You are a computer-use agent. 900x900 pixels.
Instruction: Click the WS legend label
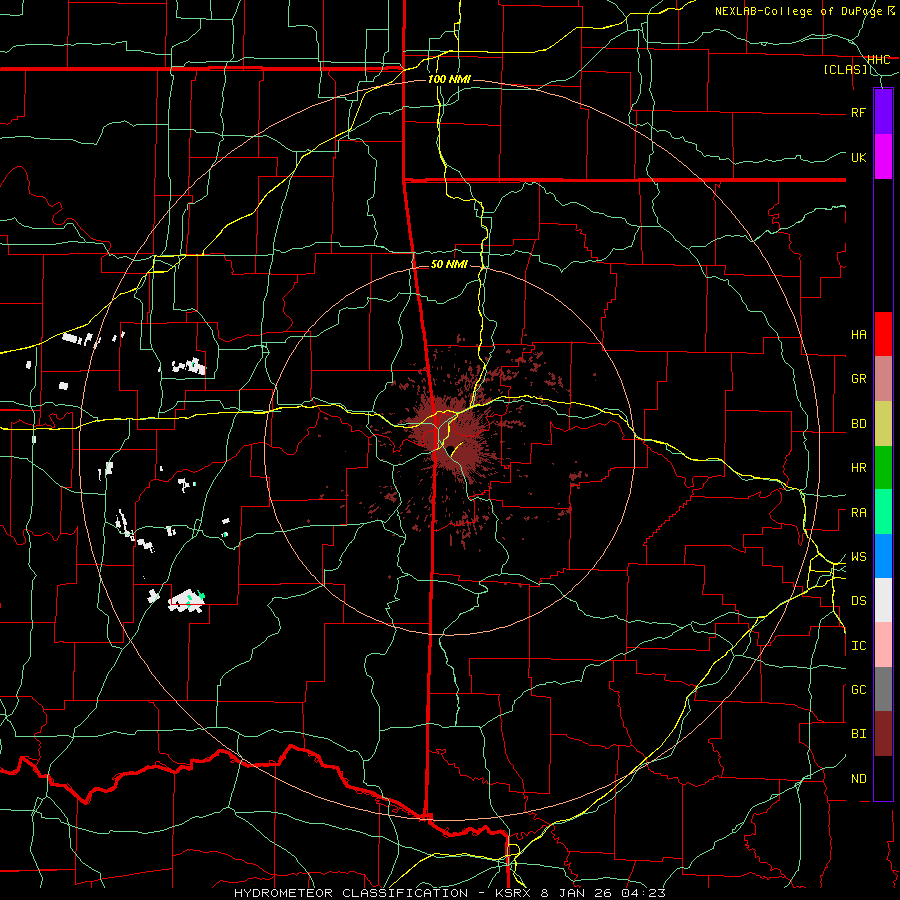click(858, 557)
